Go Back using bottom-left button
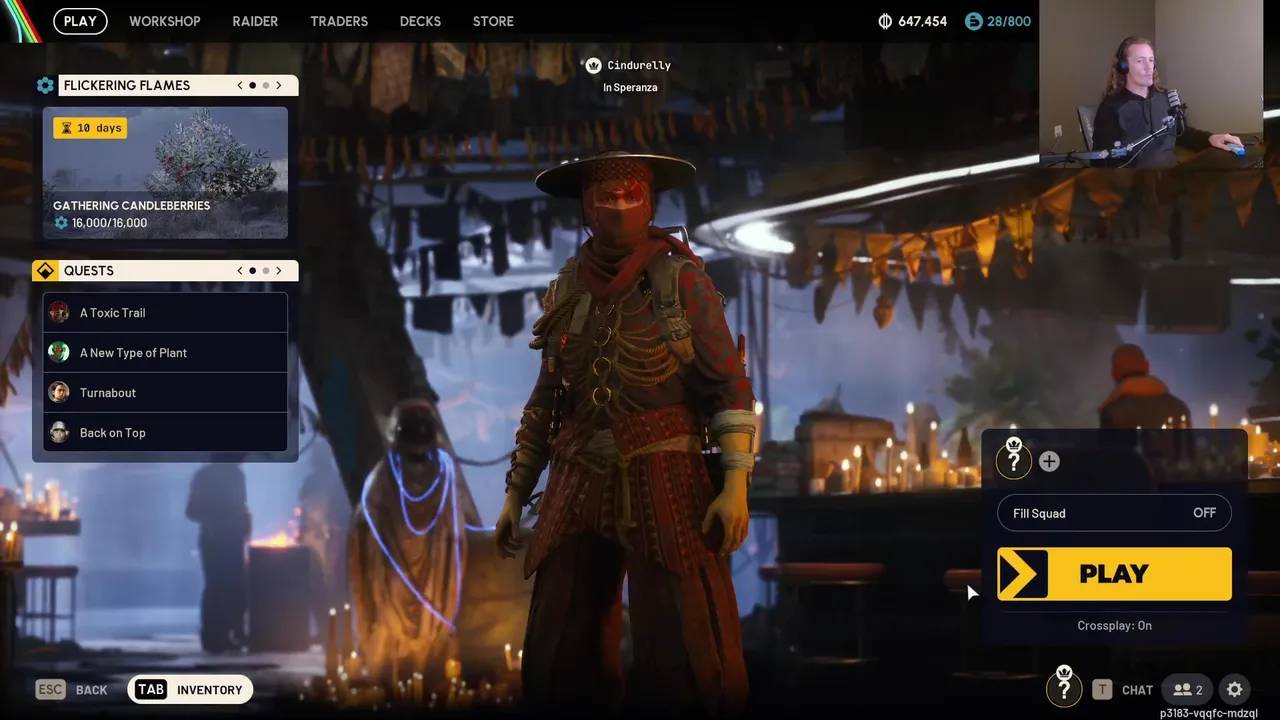Screen dimensions: 1280x720 91,690
